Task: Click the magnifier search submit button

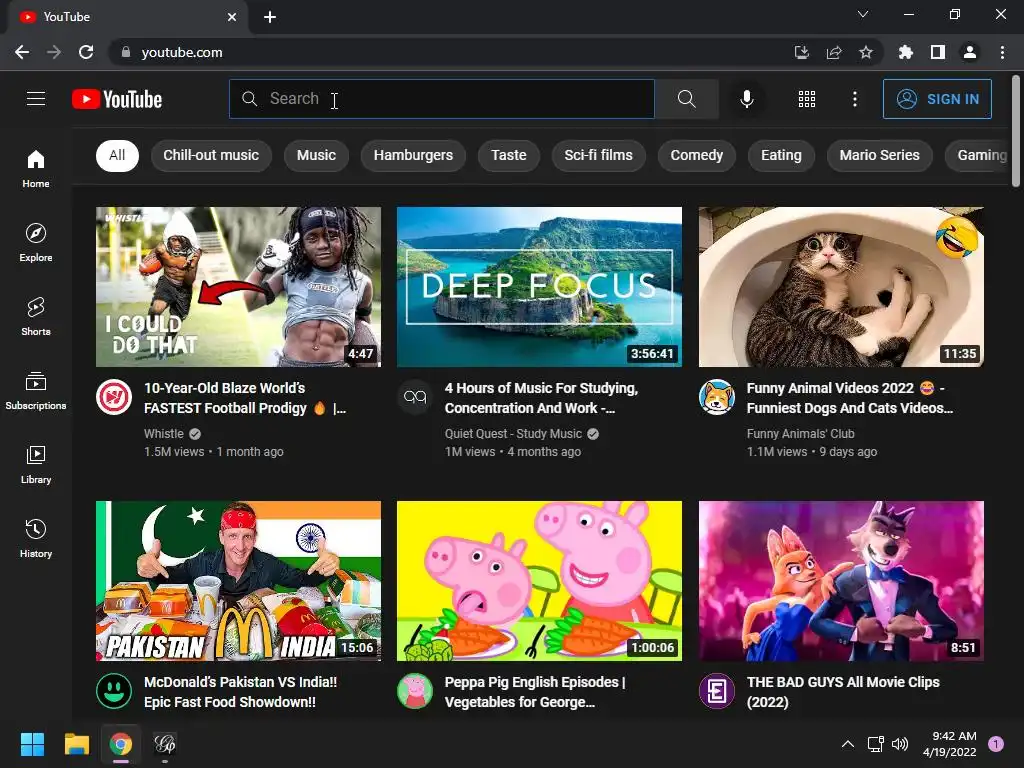Action: tap(686, 99)
